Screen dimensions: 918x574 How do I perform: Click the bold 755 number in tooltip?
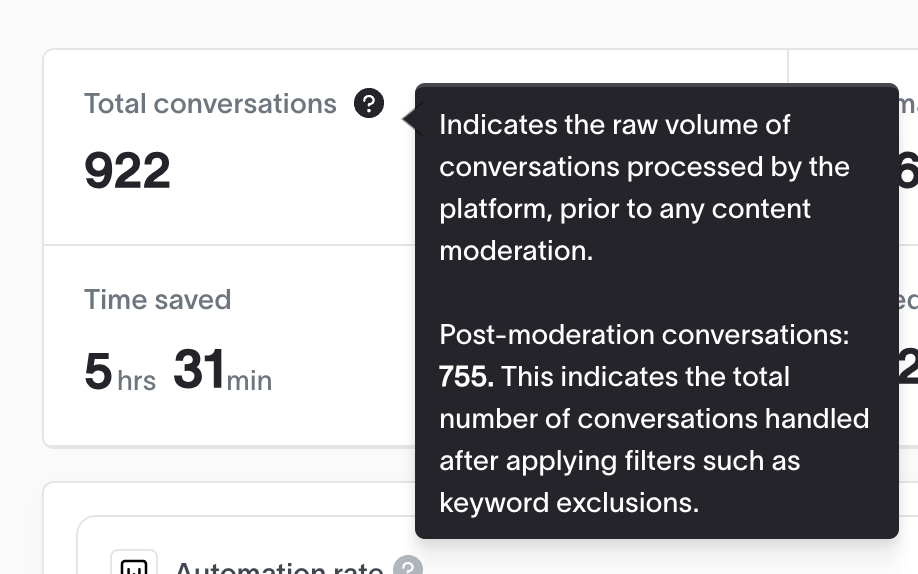click(467, 377)
